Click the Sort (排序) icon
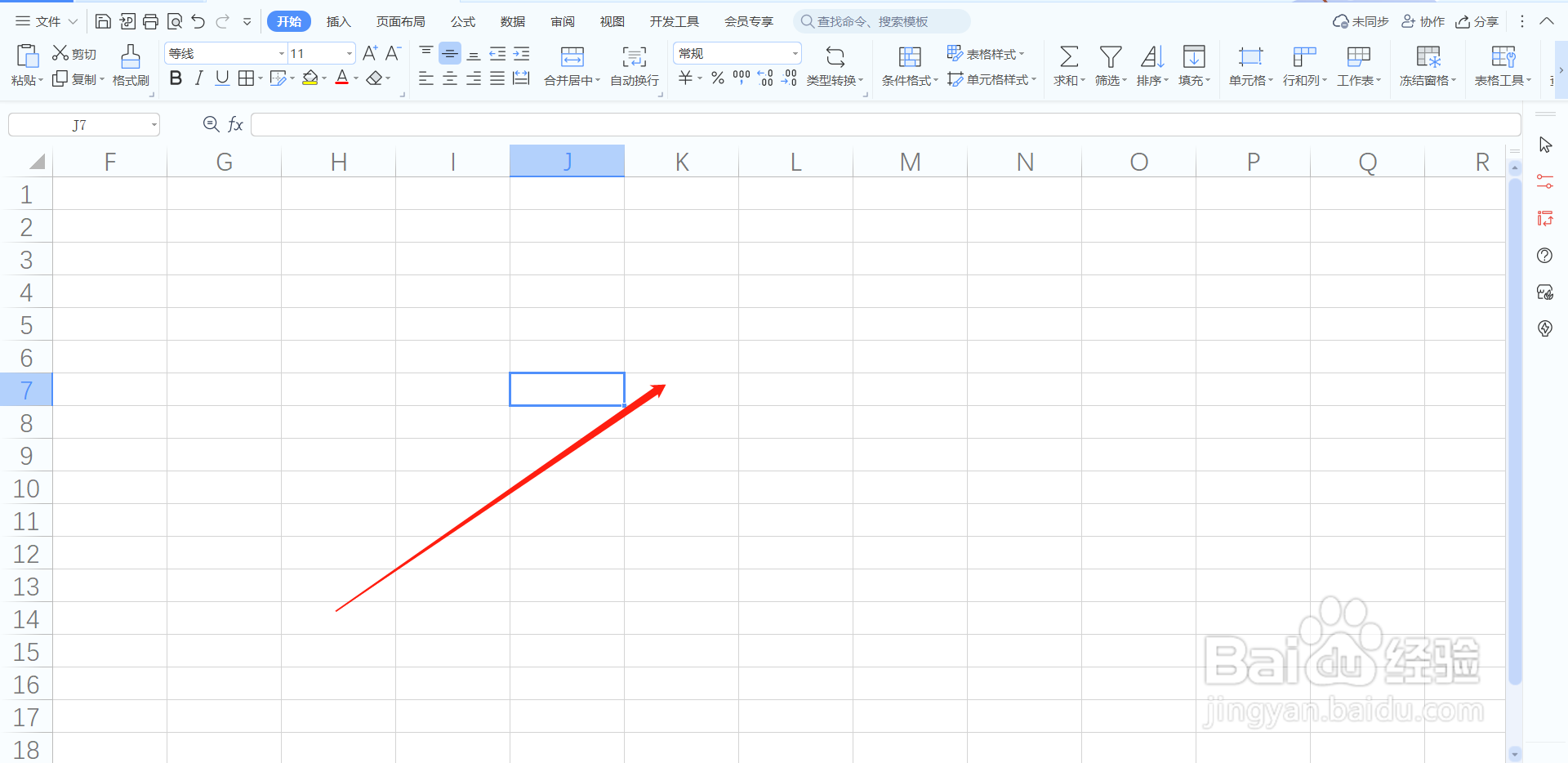Image resolution: width=1568 pixels, height=763 pixels. (1152, 56)
